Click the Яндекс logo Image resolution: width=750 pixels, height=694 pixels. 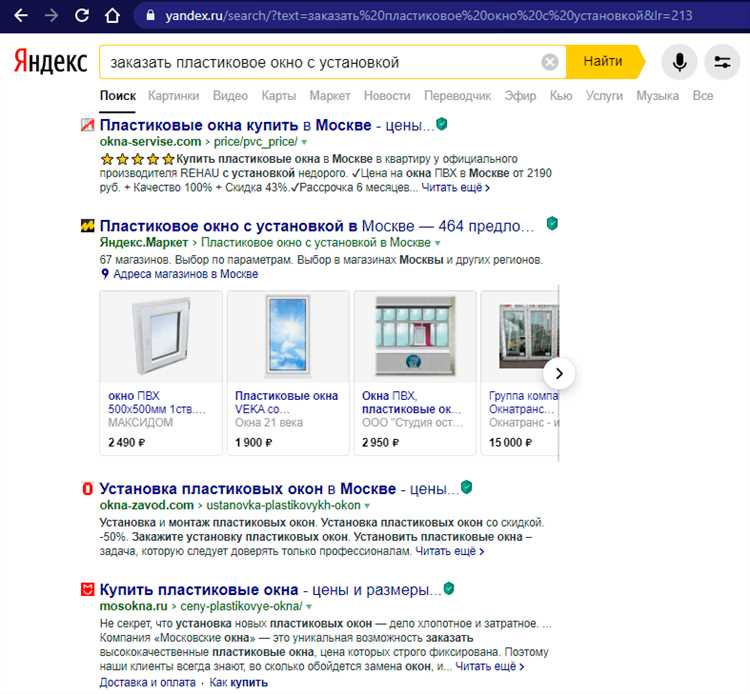coord(50,61)
